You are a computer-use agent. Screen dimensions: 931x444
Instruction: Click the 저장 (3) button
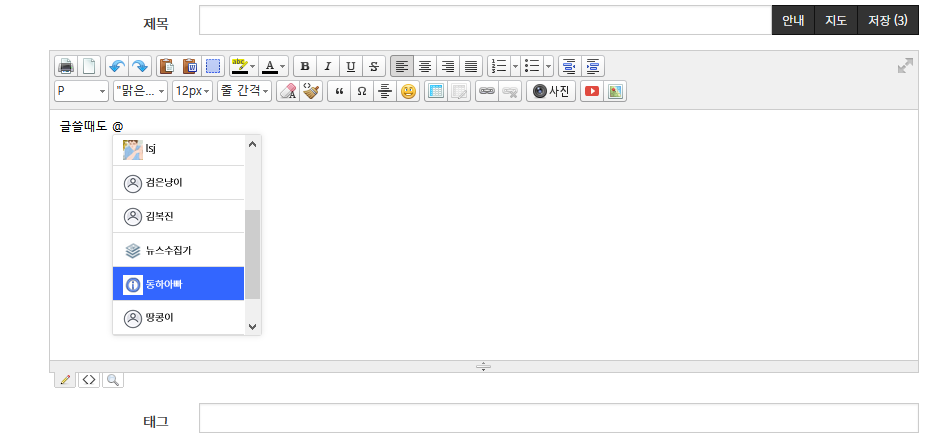click(x=887, y=20)
